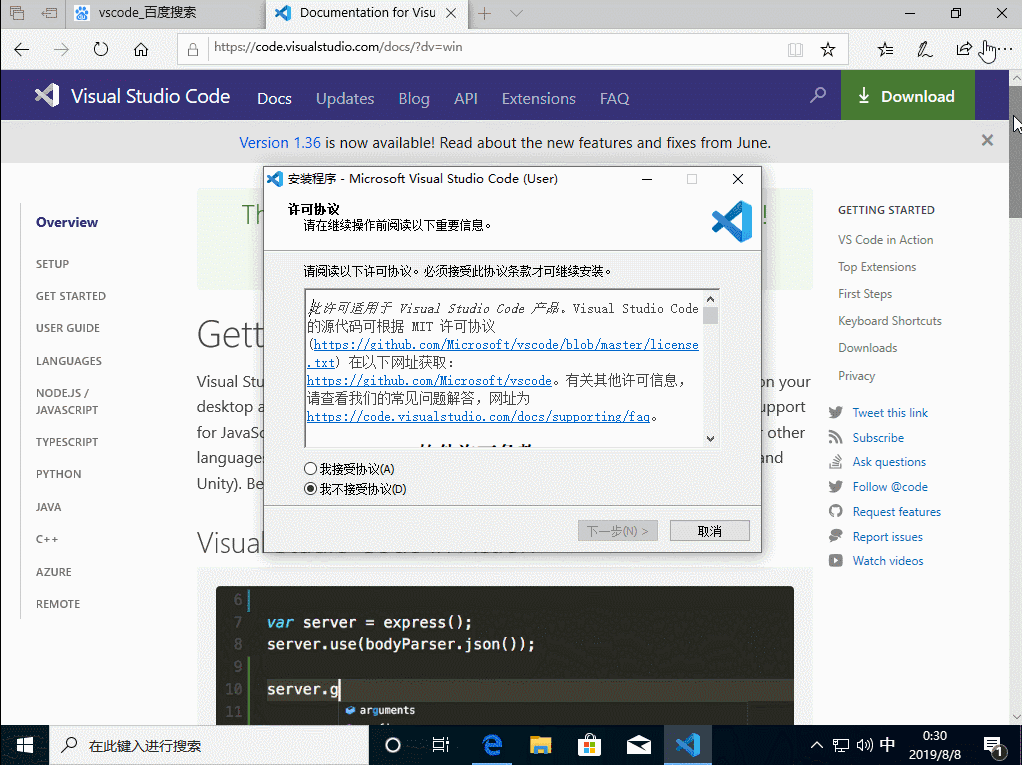Viewport: 1022px width, 765px height.
Task: Open Mail app from the taskbar
Action: (639, 745)
